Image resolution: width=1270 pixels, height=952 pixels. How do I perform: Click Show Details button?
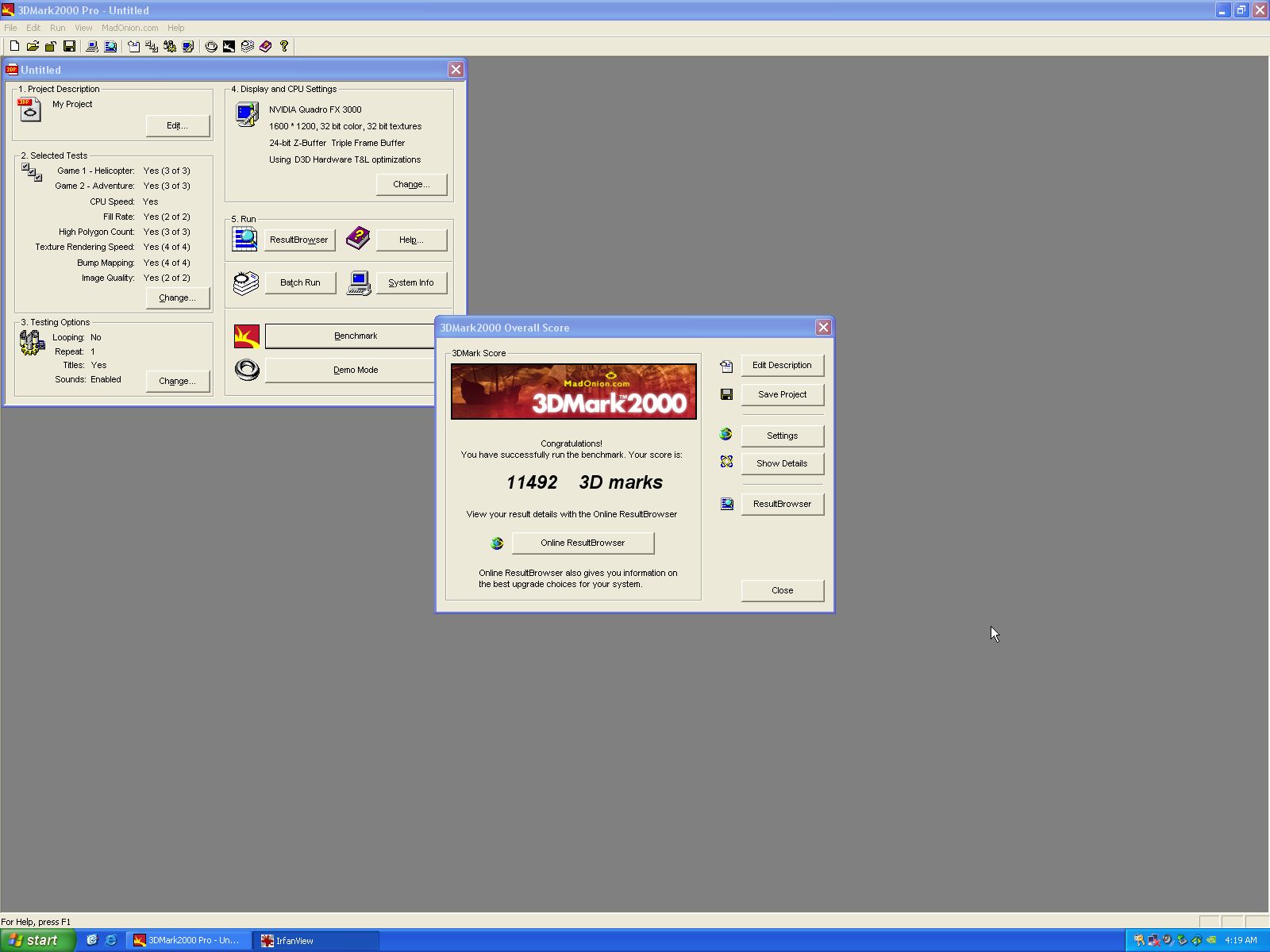[783, 463]
